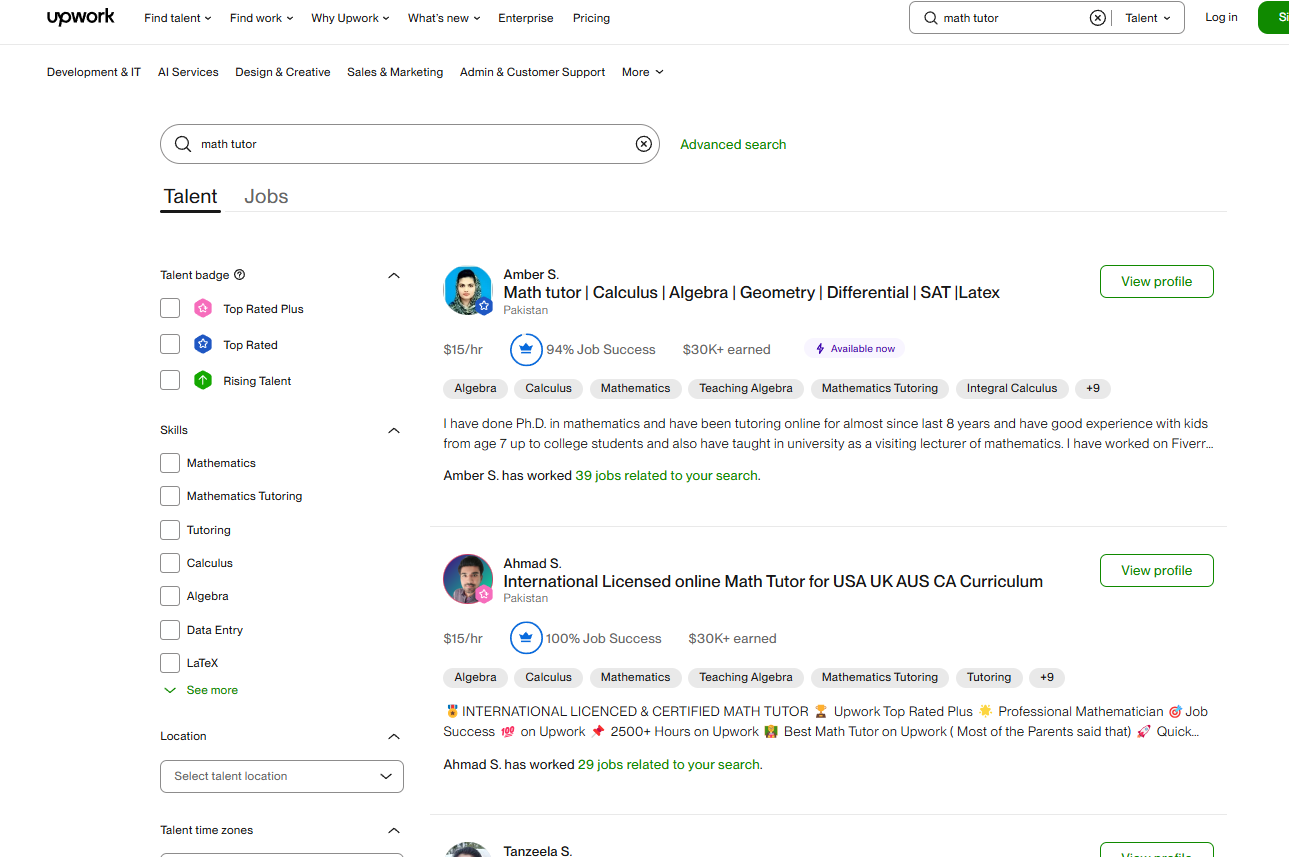The height and width of the screenshot is (857, 1289).
Task: Open Ahmad S. 29 jobs related link
Action: pyautogui.click(x=669, y=765)
